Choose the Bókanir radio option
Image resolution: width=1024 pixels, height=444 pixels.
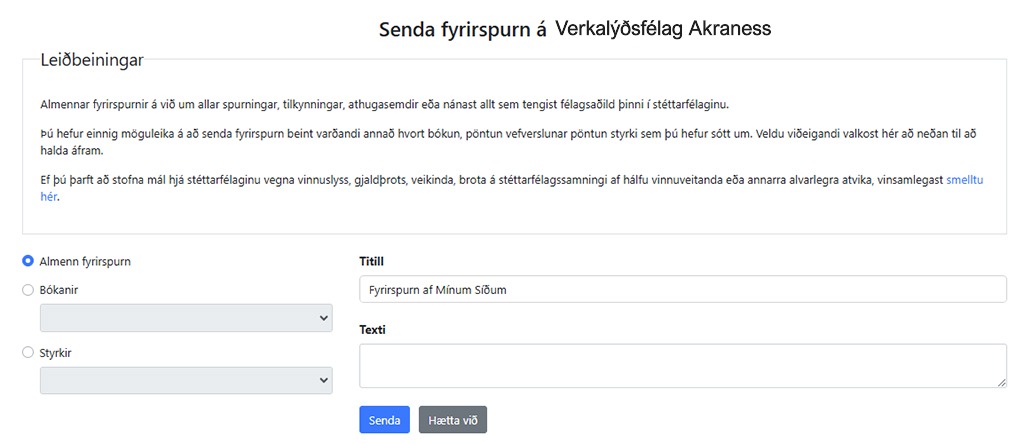point(28,290)
